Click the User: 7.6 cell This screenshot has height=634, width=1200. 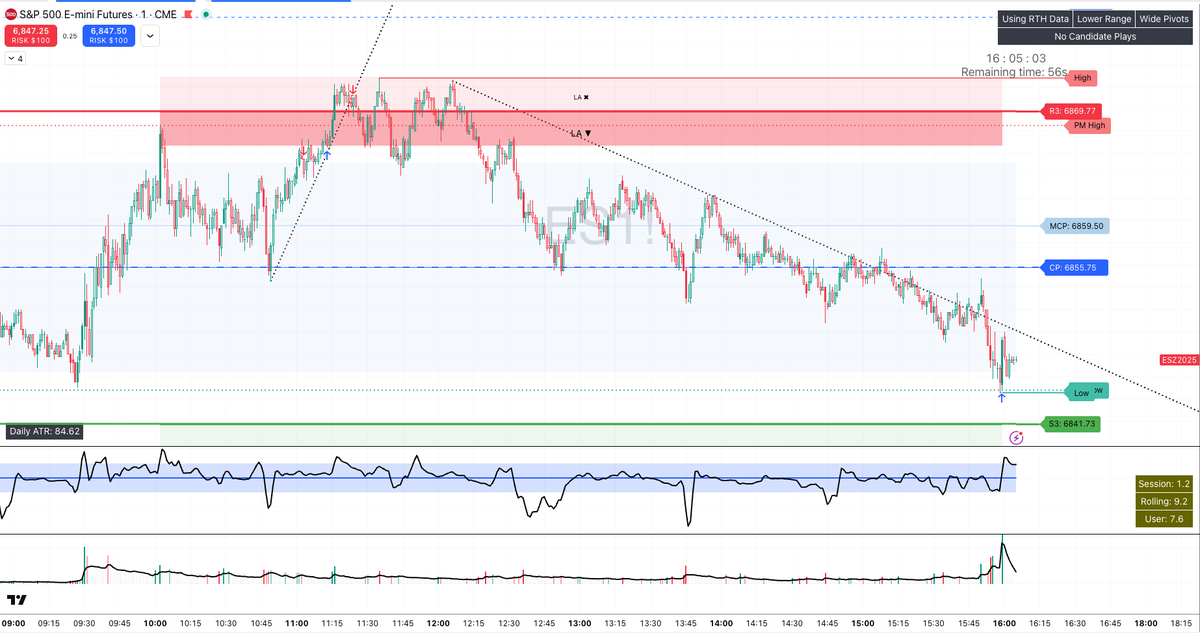click(1163, 518)
